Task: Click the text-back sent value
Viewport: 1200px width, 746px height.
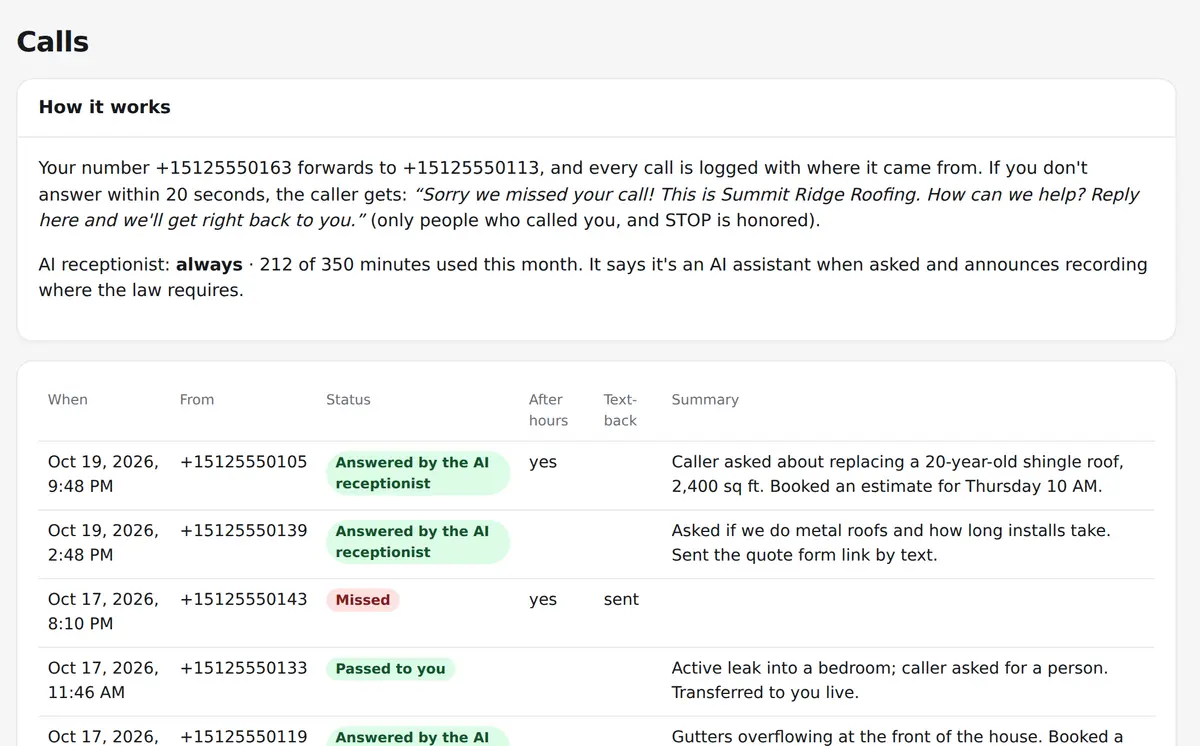Action: click(621, 599)
